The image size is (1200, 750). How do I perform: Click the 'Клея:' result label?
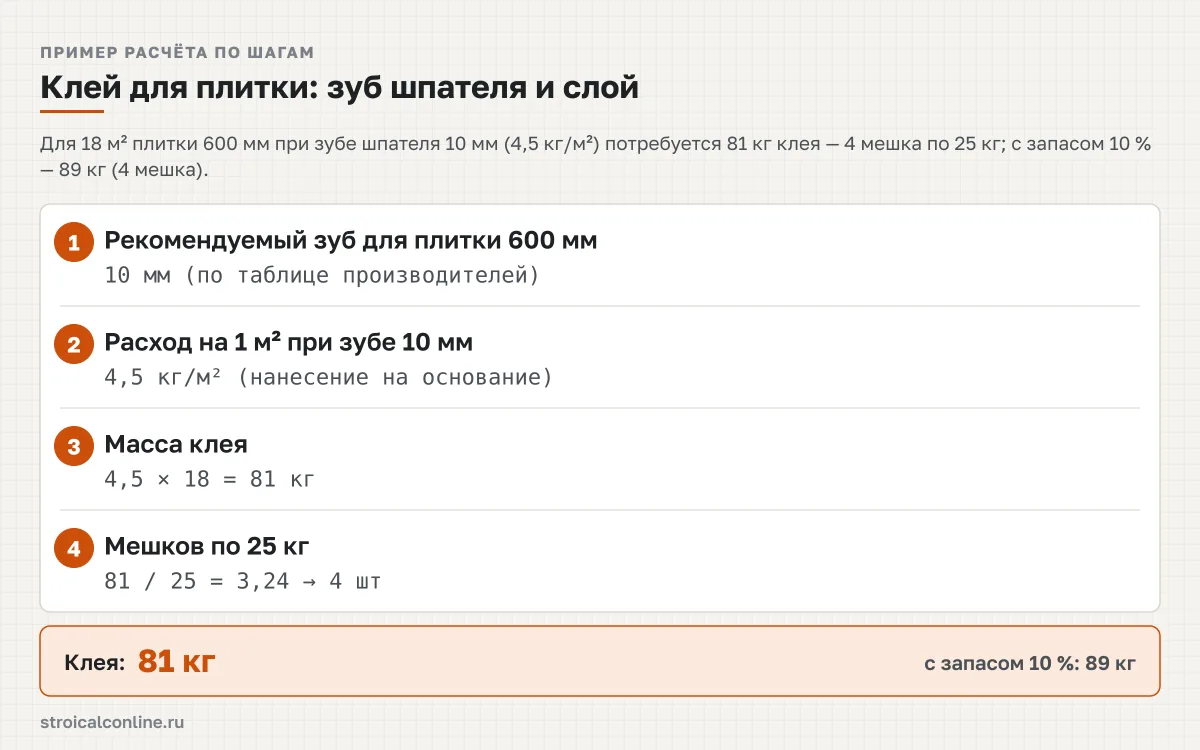pos(95,662)
